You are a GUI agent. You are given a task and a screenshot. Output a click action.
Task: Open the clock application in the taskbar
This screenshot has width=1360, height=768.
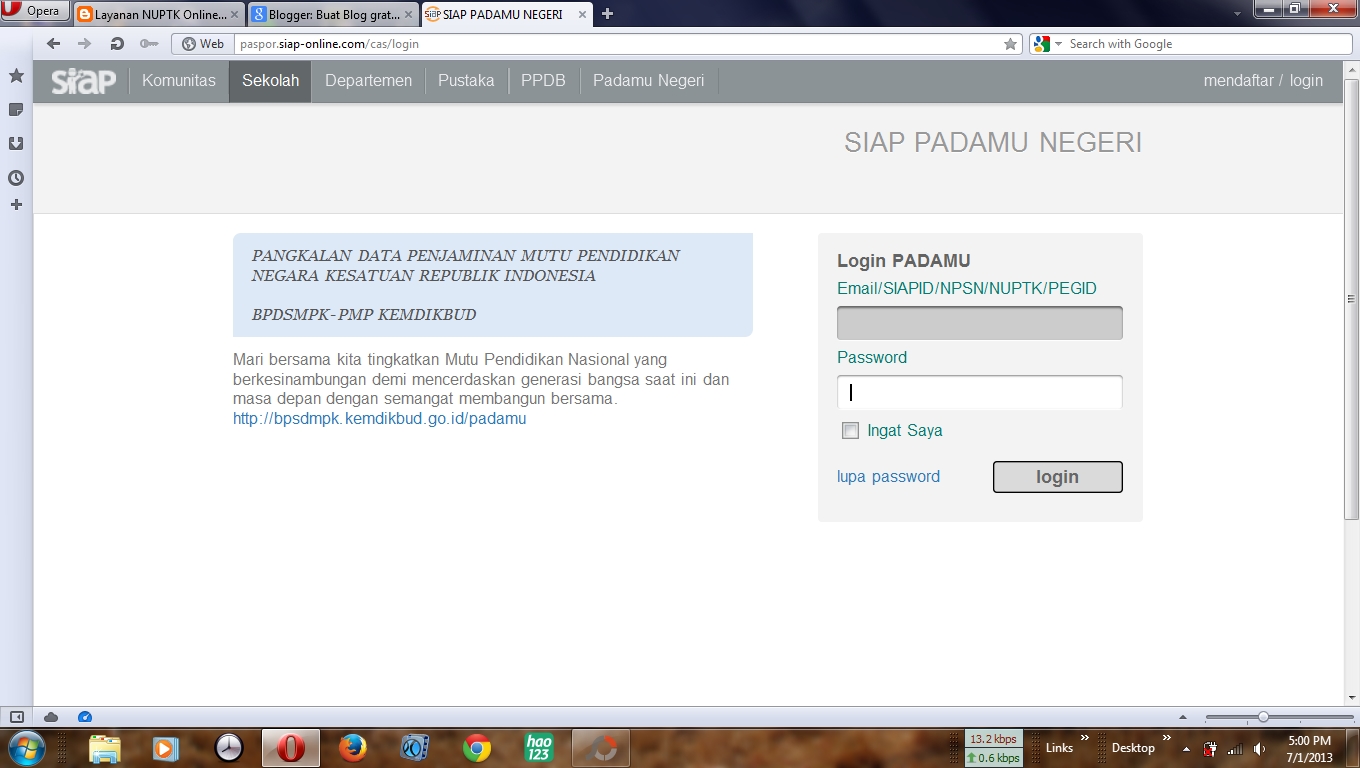coord(229,748)
